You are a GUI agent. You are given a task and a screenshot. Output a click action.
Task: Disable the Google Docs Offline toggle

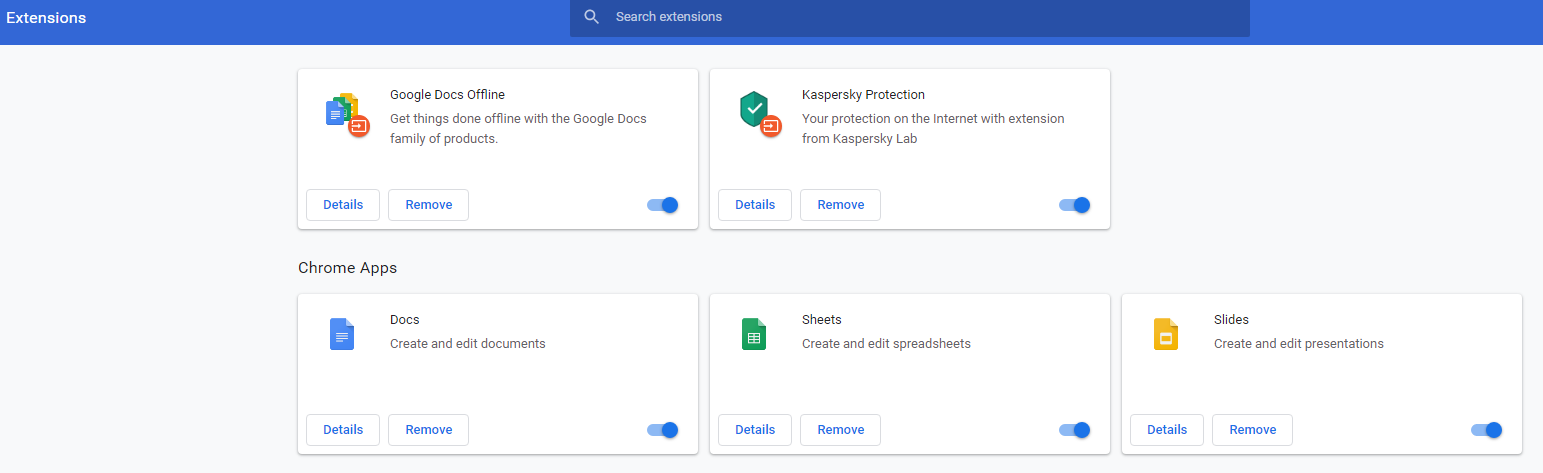(663, 205)
